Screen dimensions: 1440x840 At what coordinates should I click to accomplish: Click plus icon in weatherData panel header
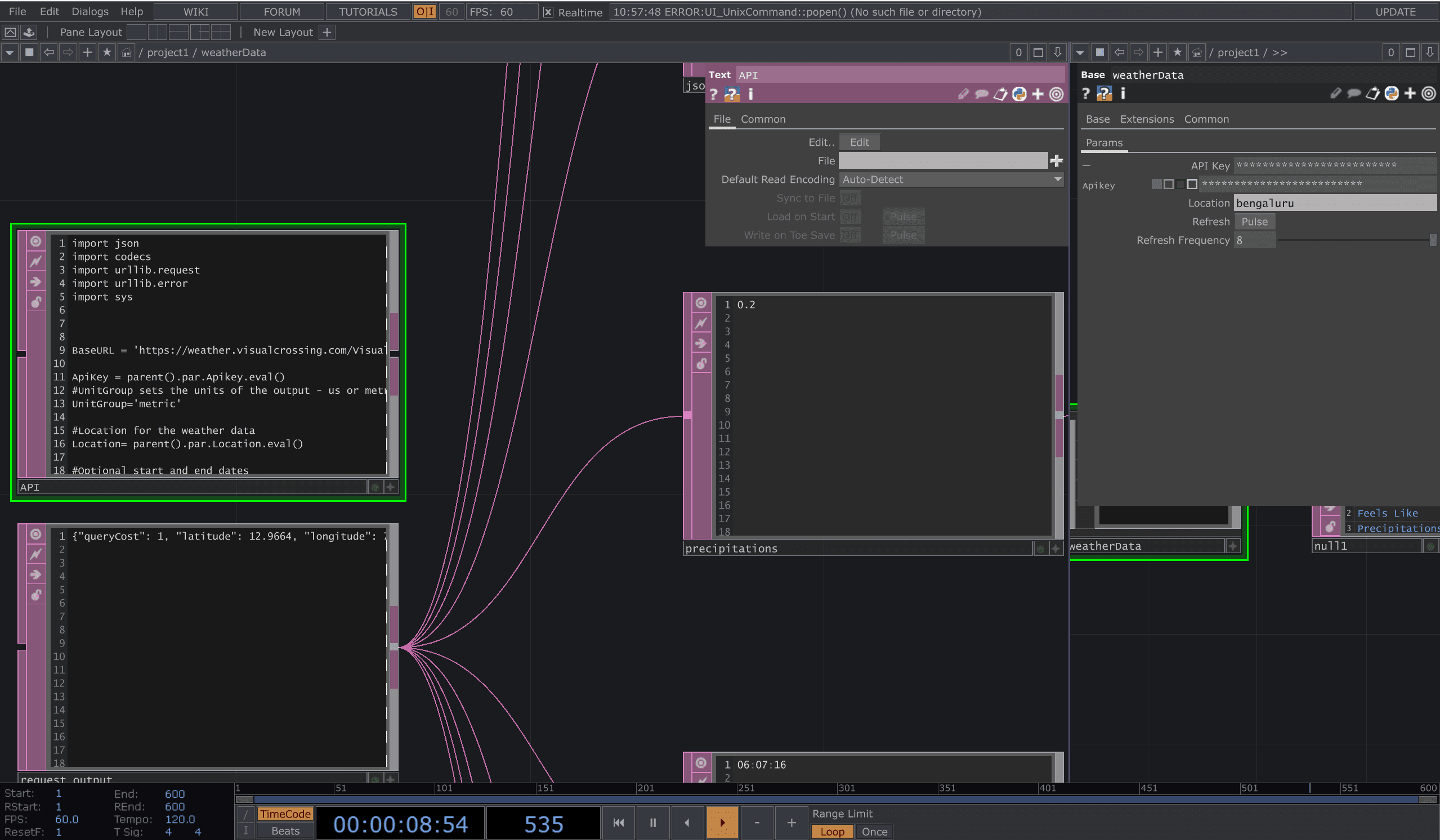click(1410, 93)
